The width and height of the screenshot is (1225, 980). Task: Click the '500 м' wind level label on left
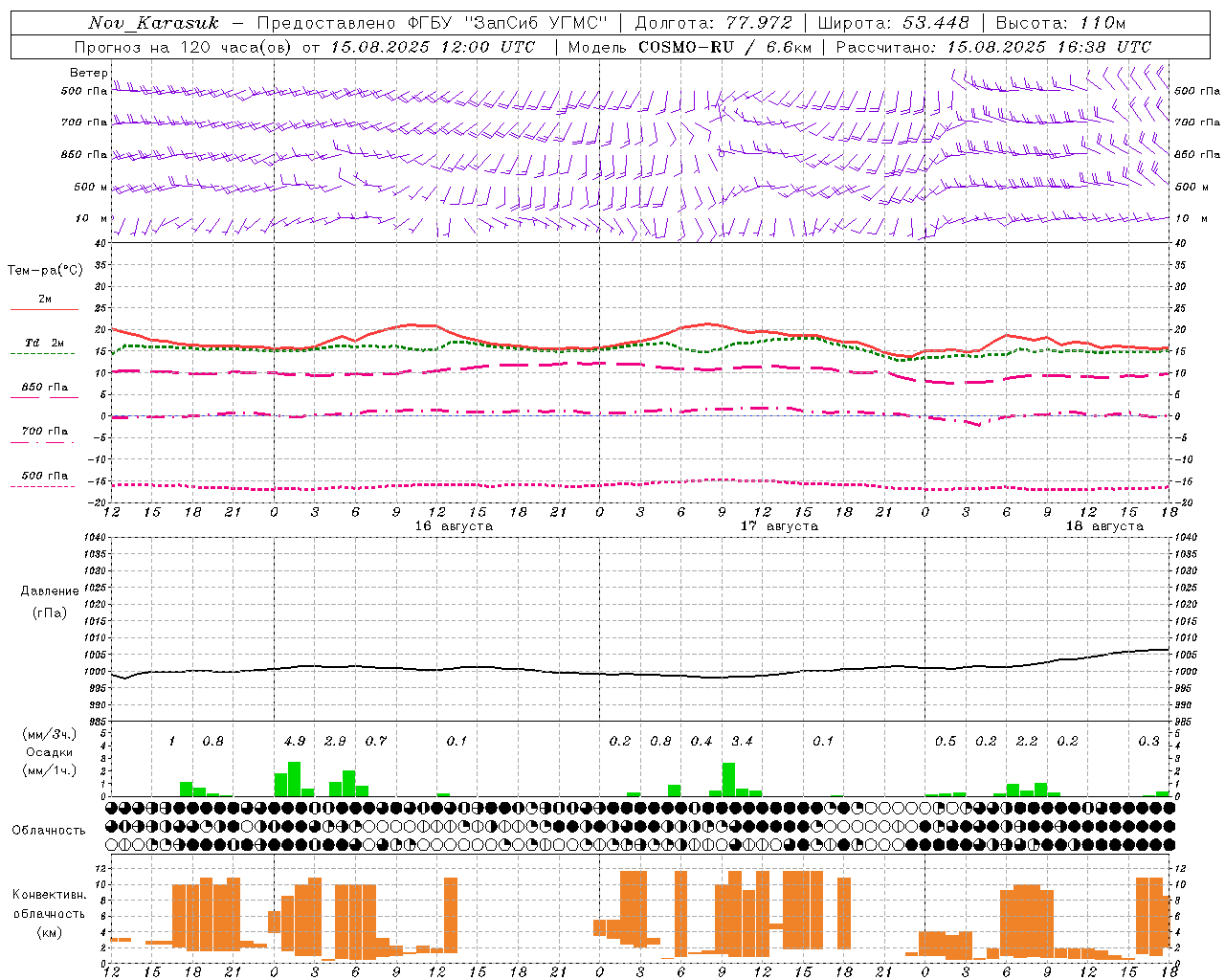91,188
